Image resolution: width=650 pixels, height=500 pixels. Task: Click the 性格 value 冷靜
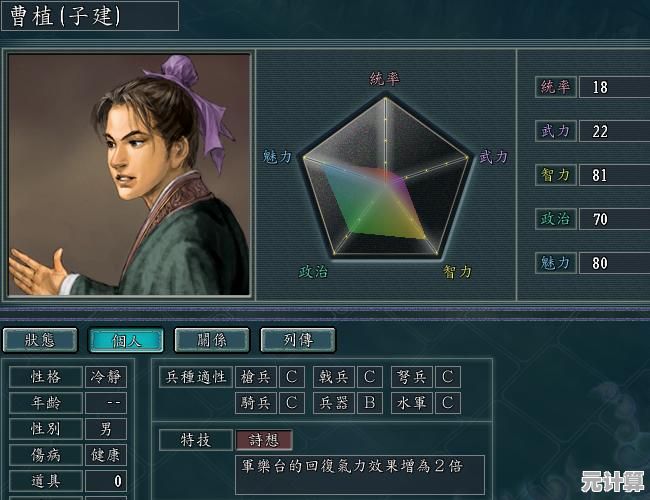tap(106, 377)
